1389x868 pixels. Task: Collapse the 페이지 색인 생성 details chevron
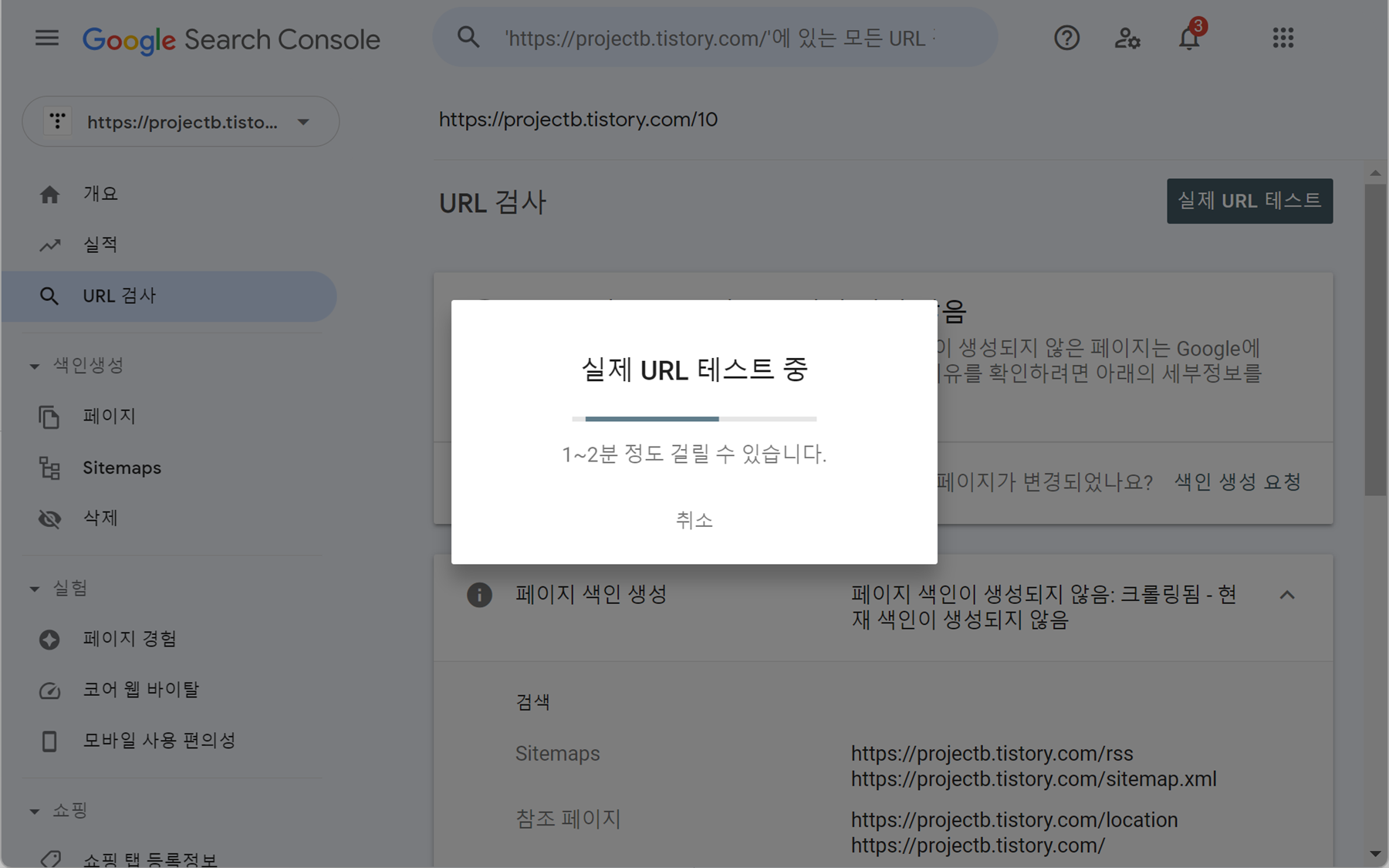(1286, 595)
